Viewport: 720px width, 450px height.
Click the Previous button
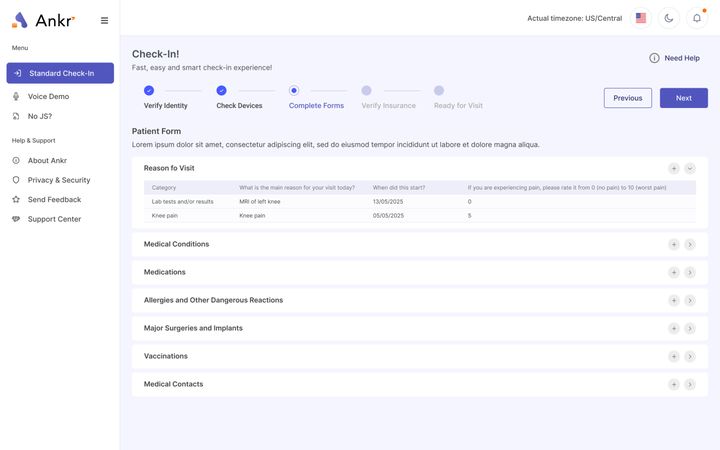click(x=628, y=98)
